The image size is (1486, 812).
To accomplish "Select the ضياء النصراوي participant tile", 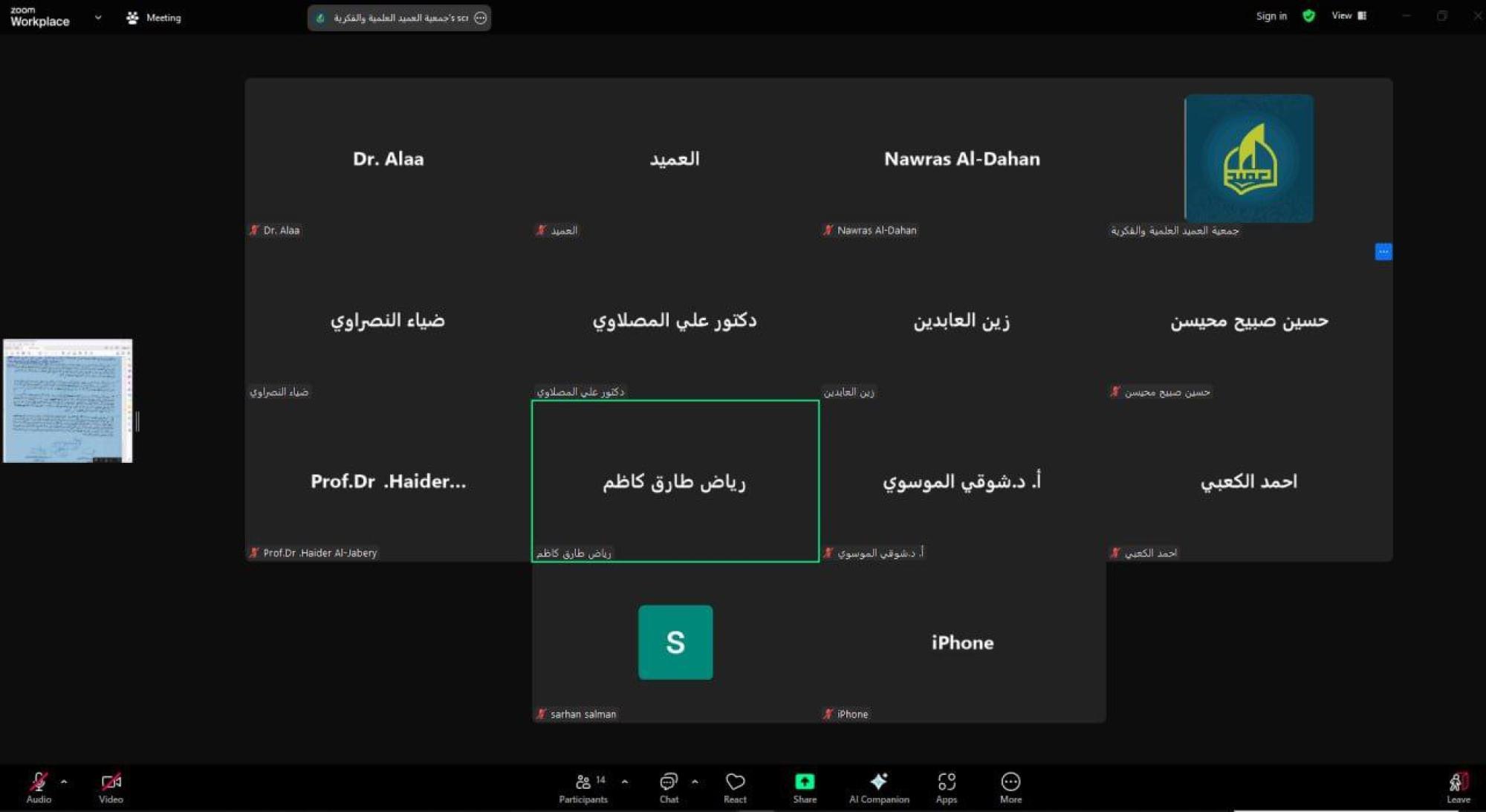I will point(389,319).
